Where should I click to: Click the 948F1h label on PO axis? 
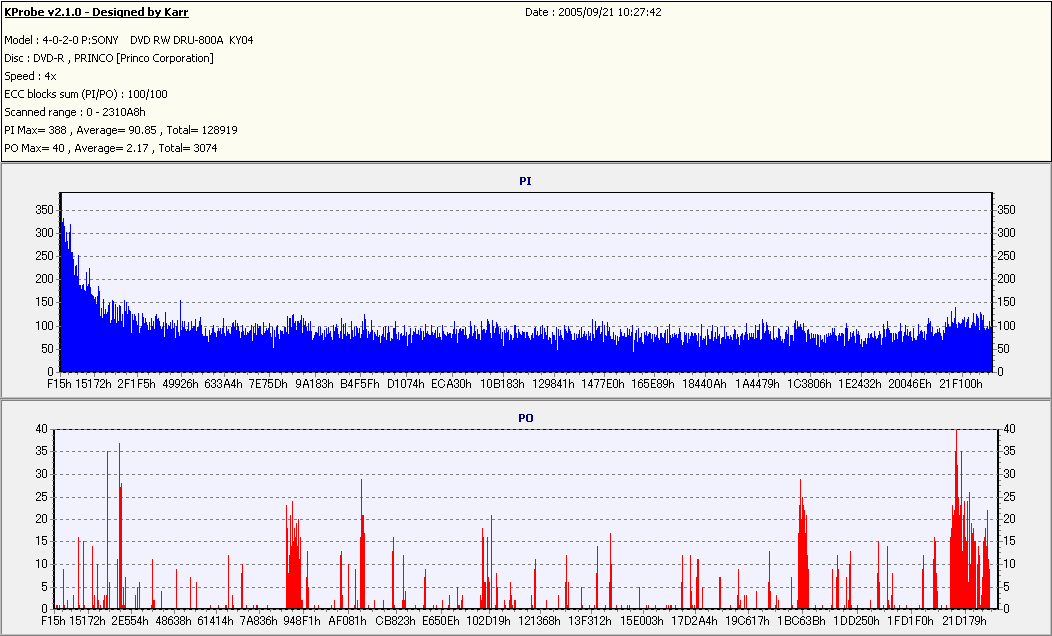(x=302, y=621)
